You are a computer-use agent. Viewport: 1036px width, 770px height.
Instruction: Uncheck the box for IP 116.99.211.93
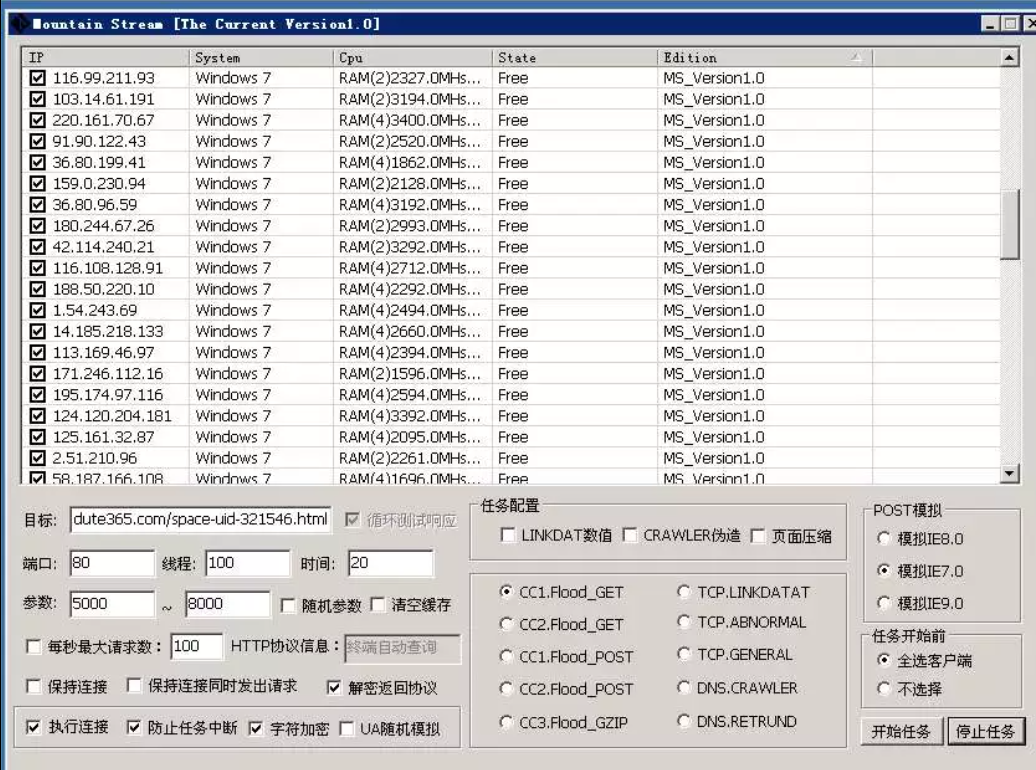38,78
